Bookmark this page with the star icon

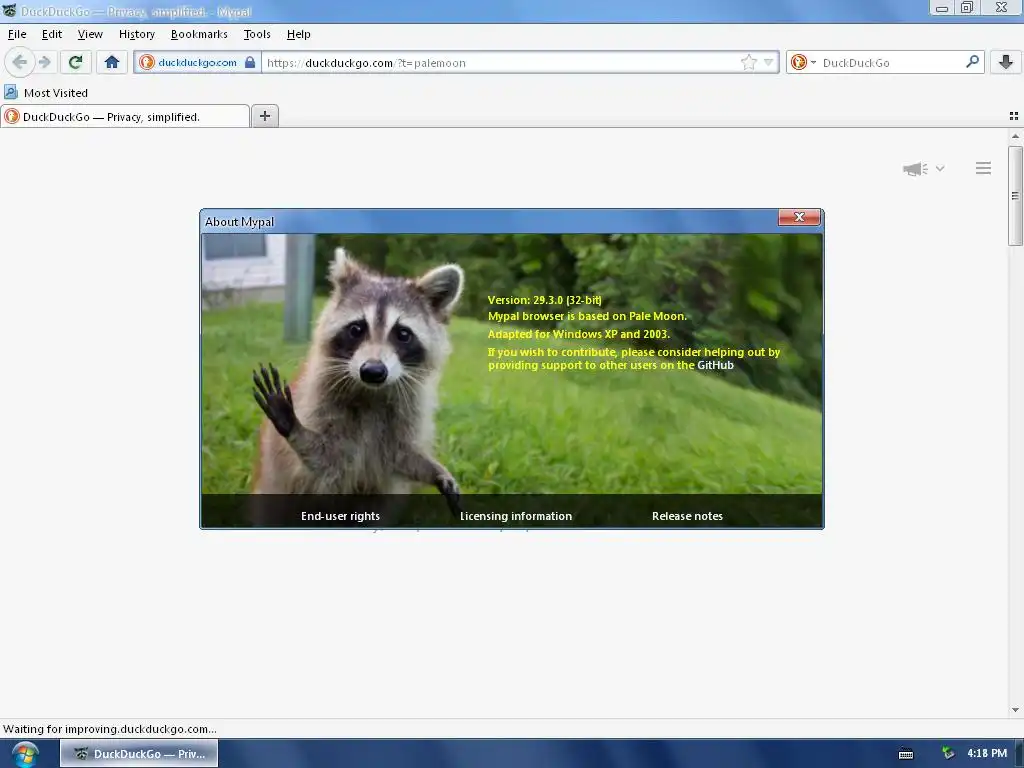click(748, 62)
